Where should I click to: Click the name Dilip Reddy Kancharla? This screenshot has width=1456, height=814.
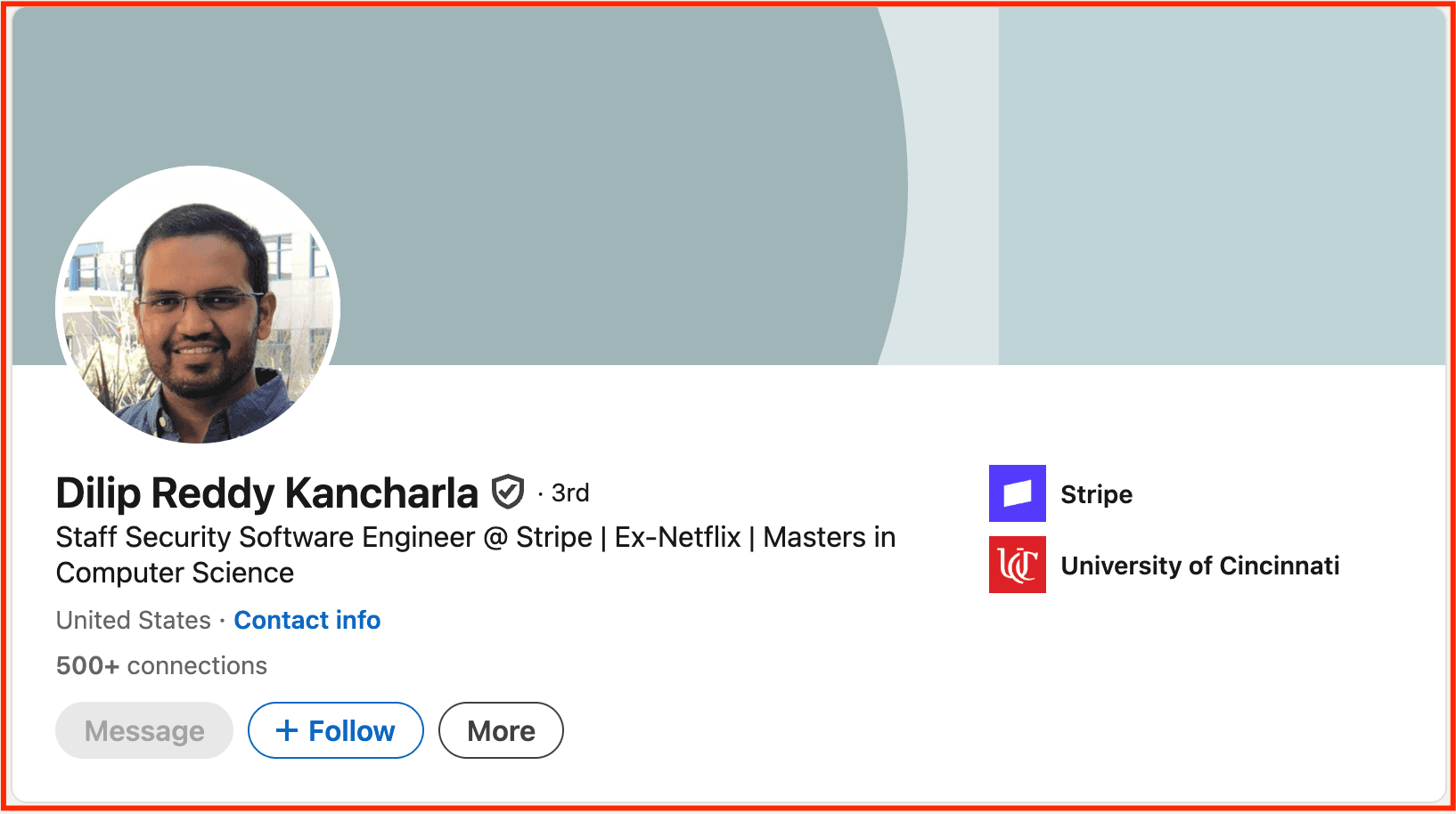(x=267, y=492)
